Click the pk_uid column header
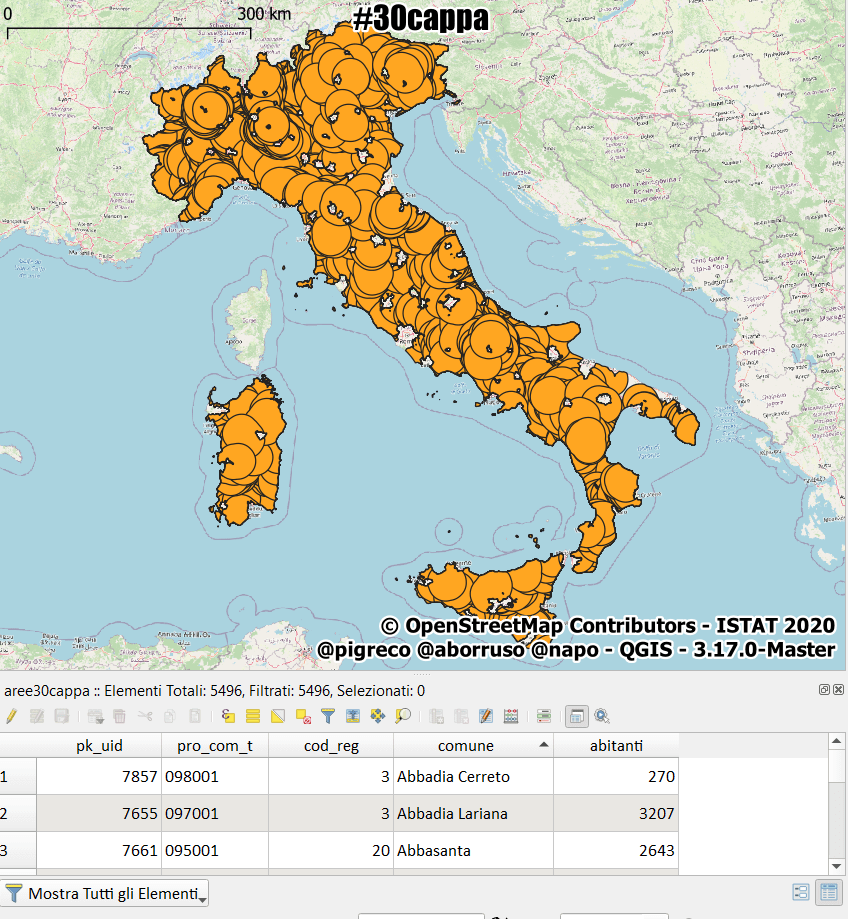 [x=99, y=745]
